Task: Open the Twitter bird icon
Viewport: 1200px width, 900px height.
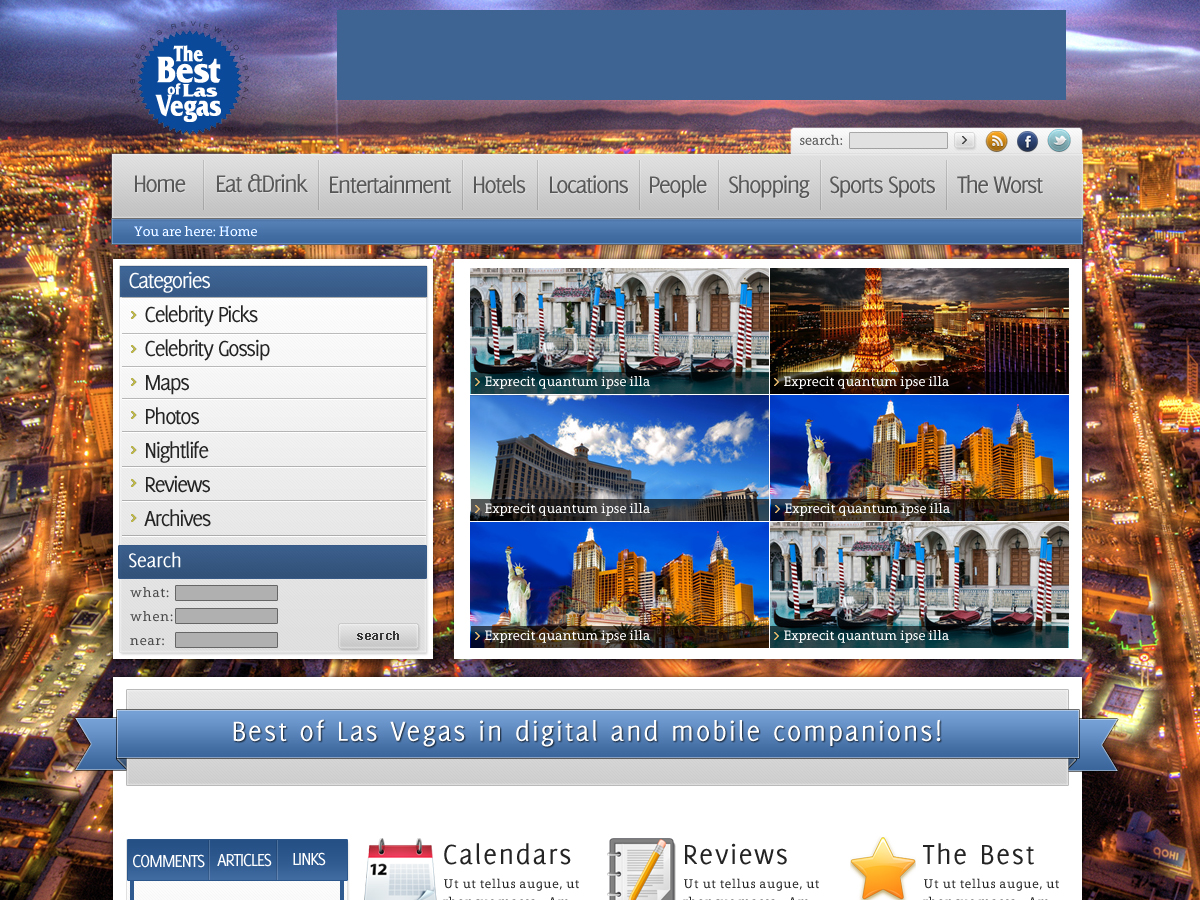Action: coord(1059,141)
